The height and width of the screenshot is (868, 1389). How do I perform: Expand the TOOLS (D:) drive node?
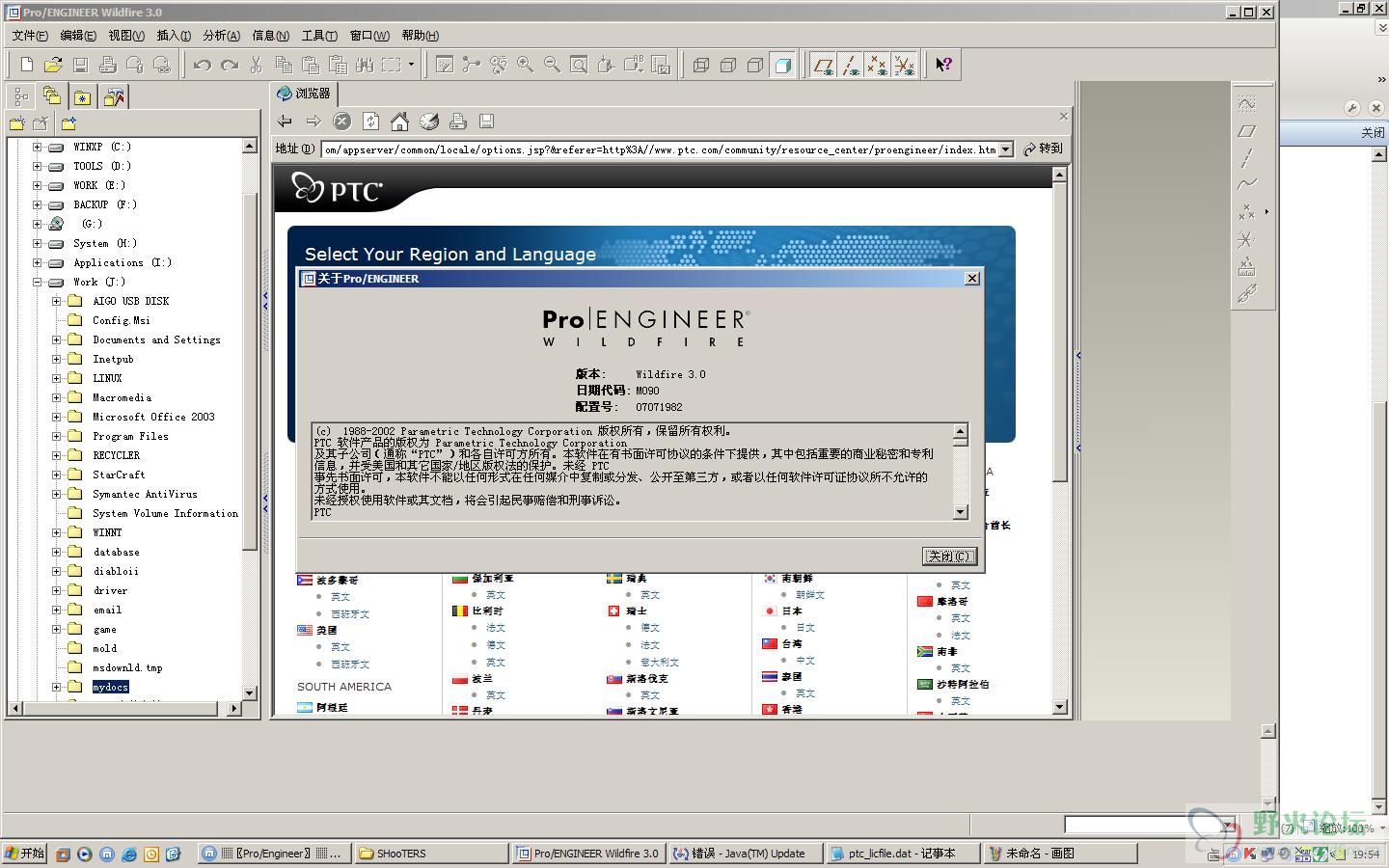[x=37, y=166]
